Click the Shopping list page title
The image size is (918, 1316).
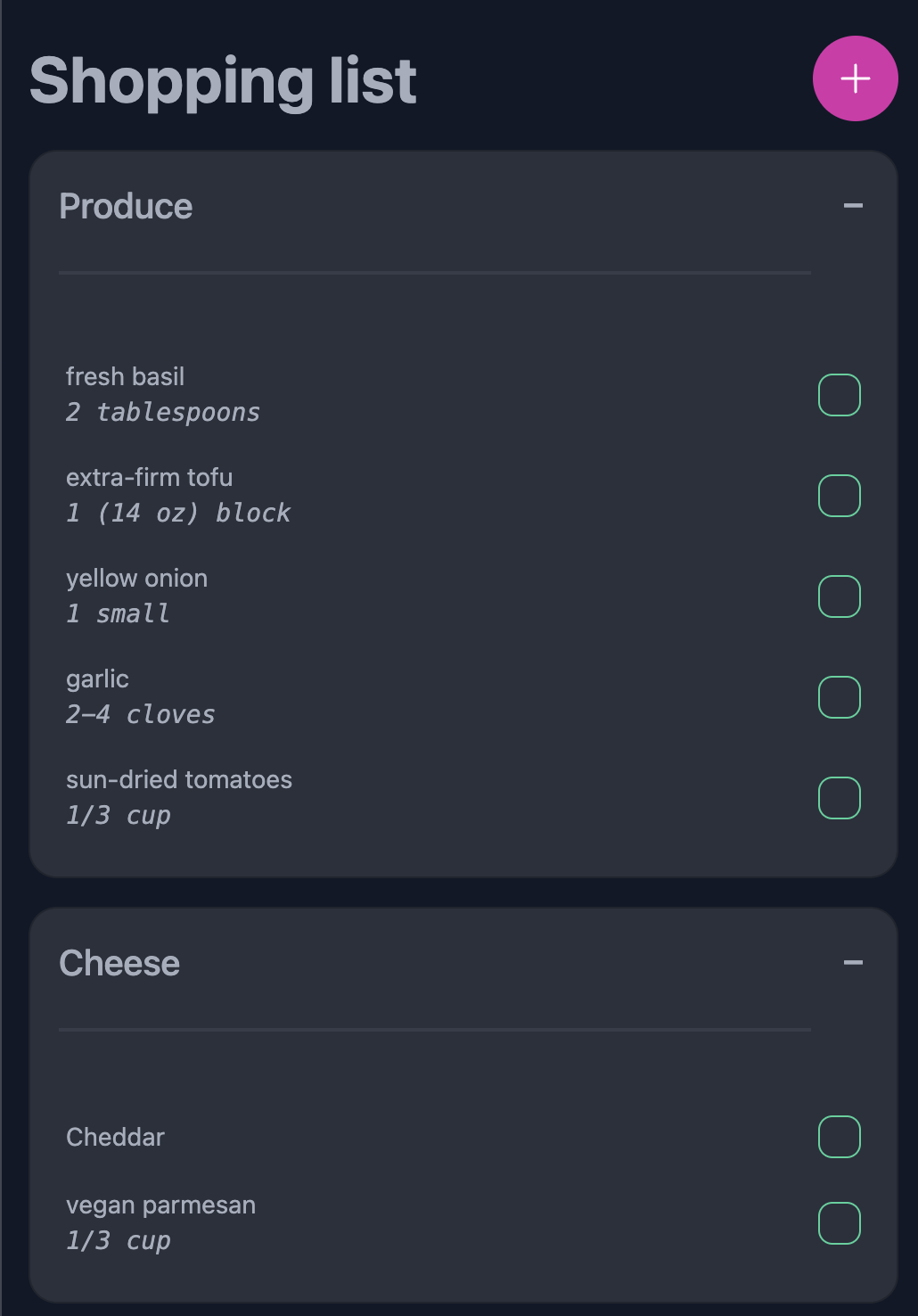coord(223,81)
